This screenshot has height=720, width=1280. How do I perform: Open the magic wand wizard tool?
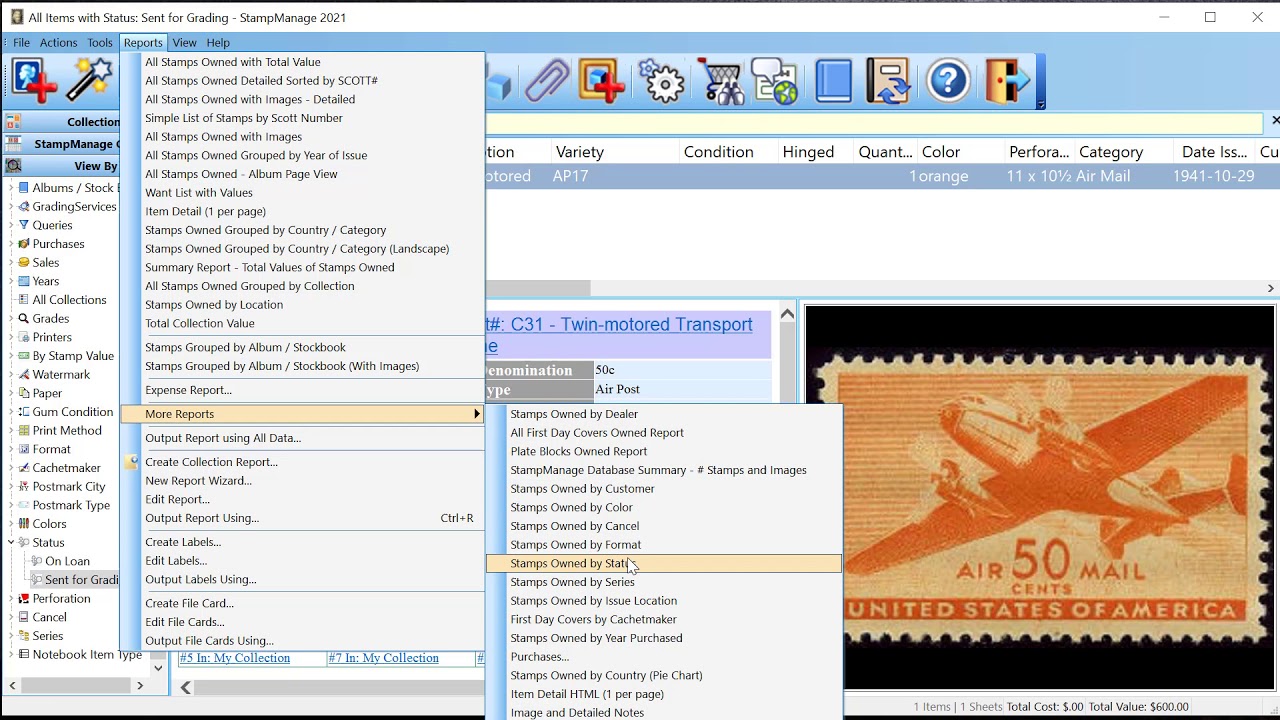point(89,81)
